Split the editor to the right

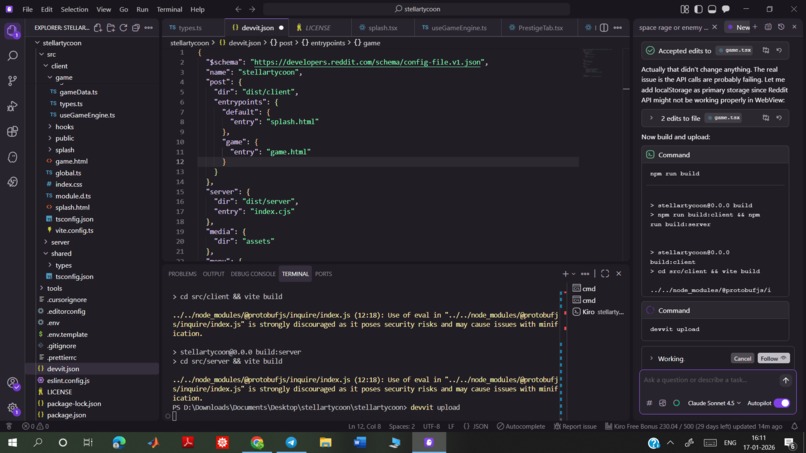[x=604, y=28]
